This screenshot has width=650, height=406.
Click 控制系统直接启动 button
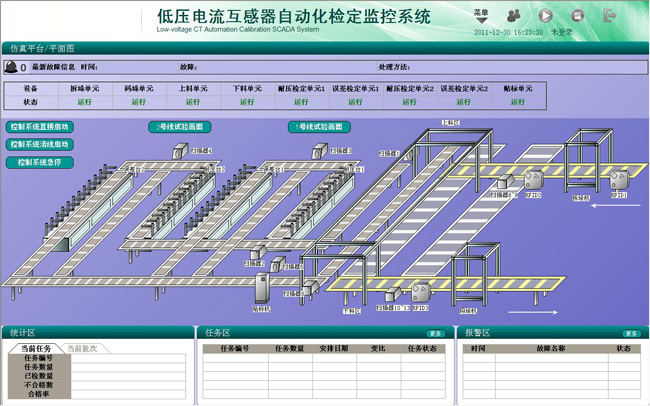(40, 128)
